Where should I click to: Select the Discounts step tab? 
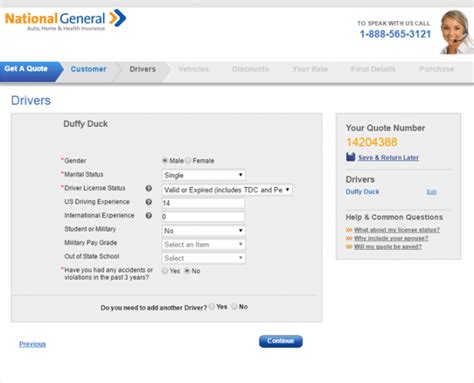(x=250, y=69)
